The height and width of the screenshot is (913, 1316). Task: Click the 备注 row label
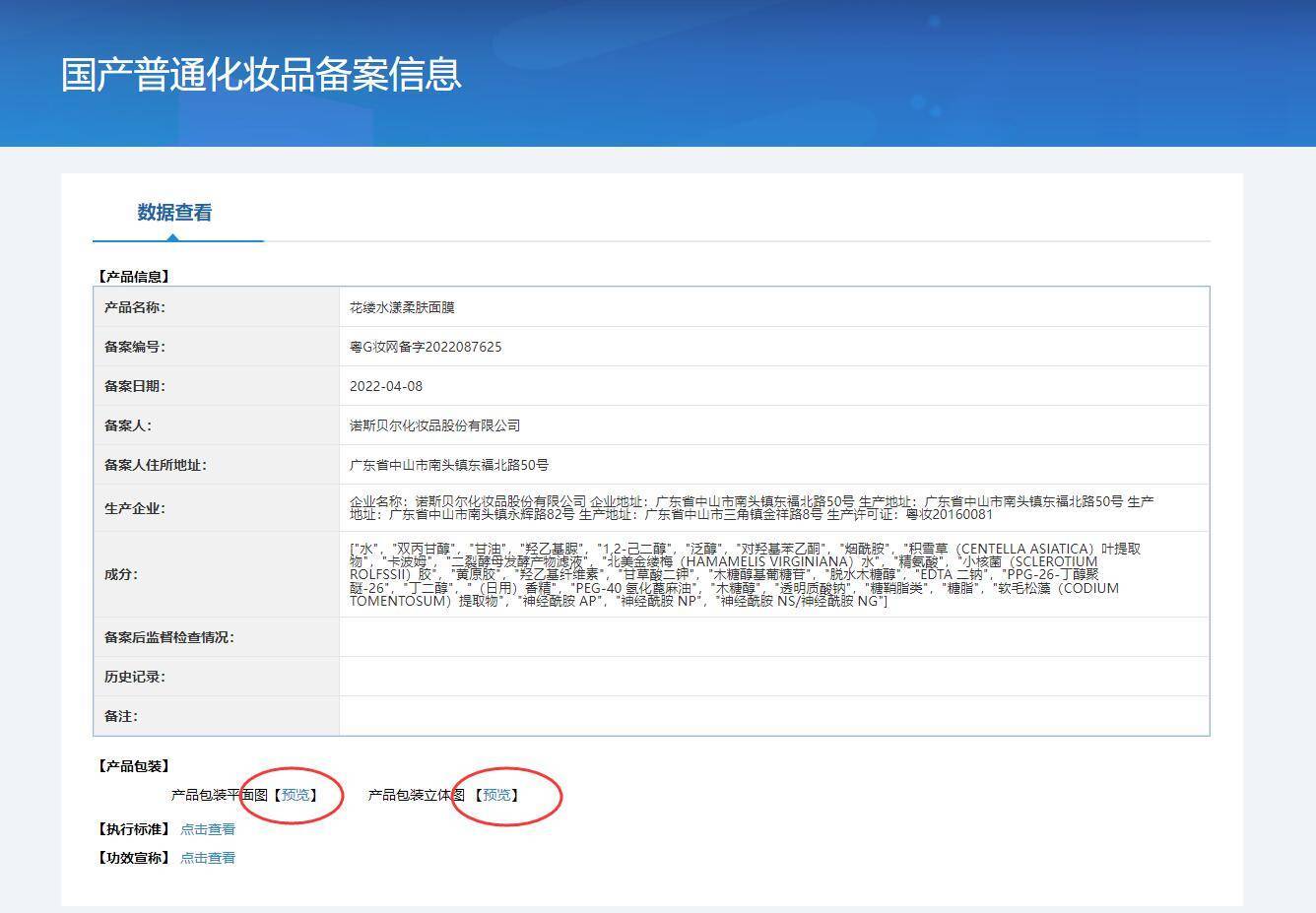click(121, 716)
